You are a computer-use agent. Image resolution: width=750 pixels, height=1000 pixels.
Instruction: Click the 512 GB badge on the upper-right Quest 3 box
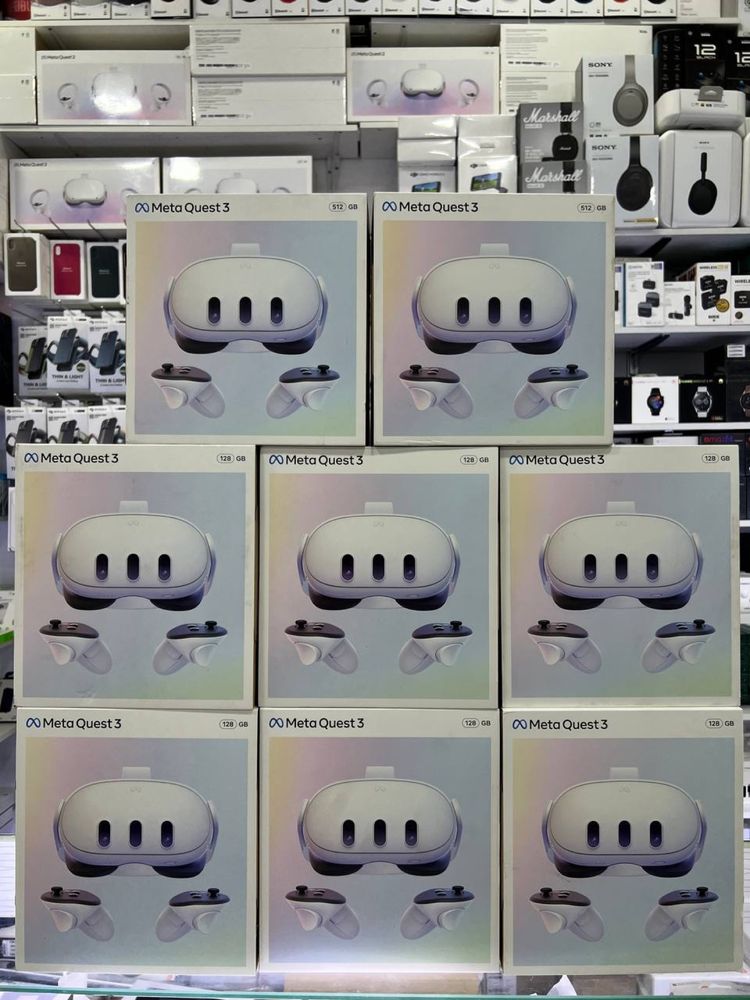pos(592,207)
